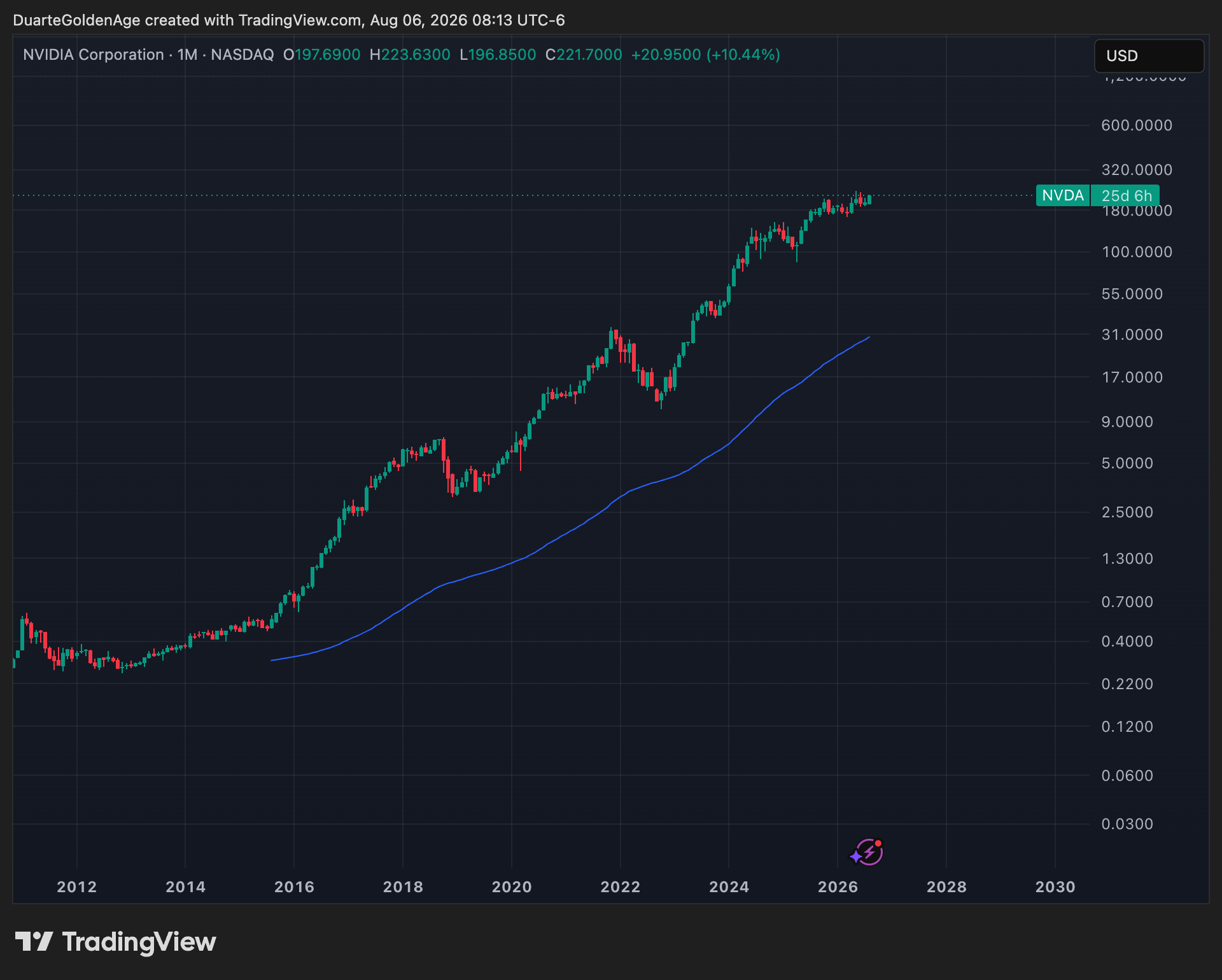Click the +20.9500 (+10.44%) change value

tap(706, 55)
